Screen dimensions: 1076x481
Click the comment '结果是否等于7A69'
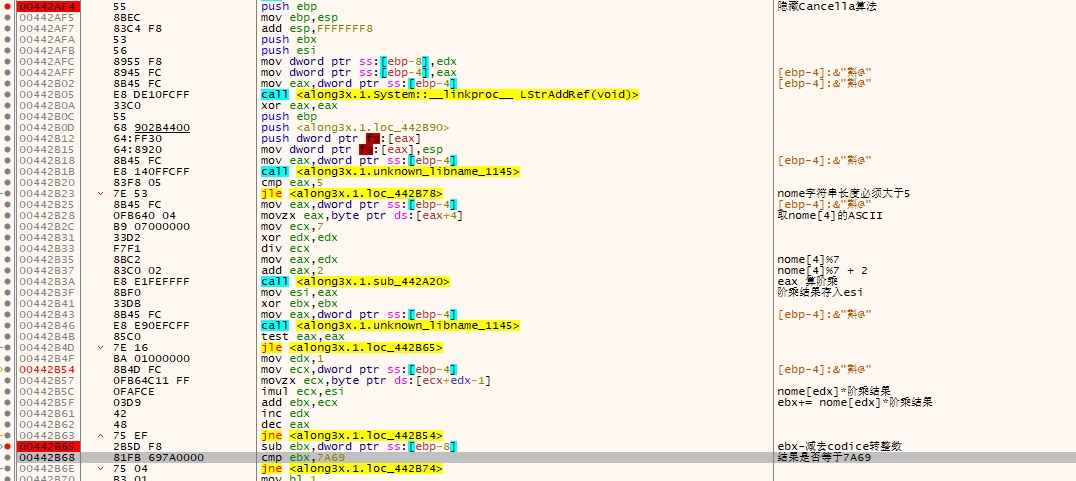(824, 457)
